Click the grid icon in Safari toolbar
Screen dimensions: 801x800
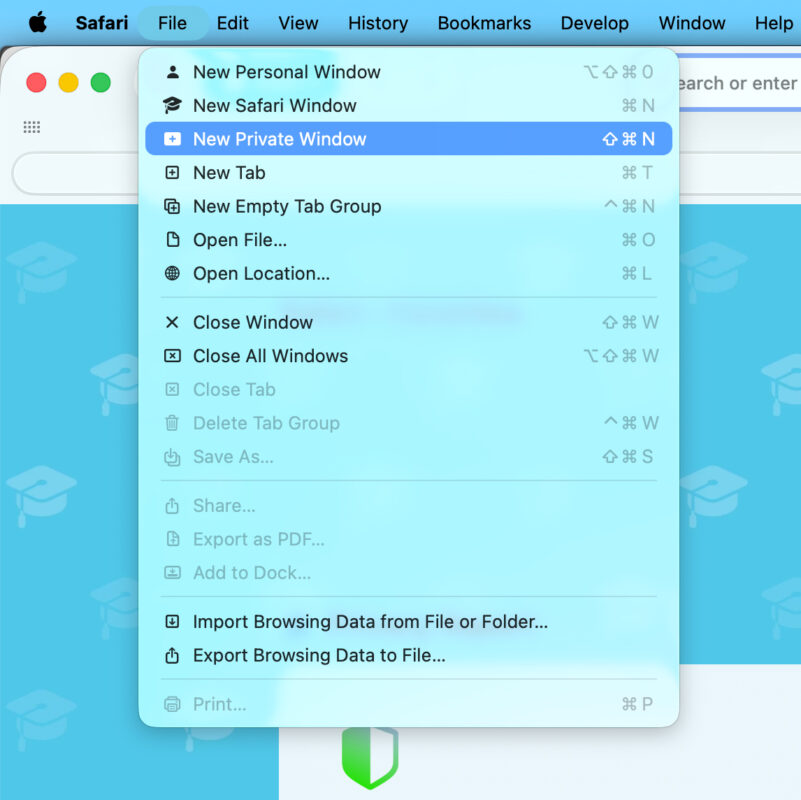coord(32,127)
